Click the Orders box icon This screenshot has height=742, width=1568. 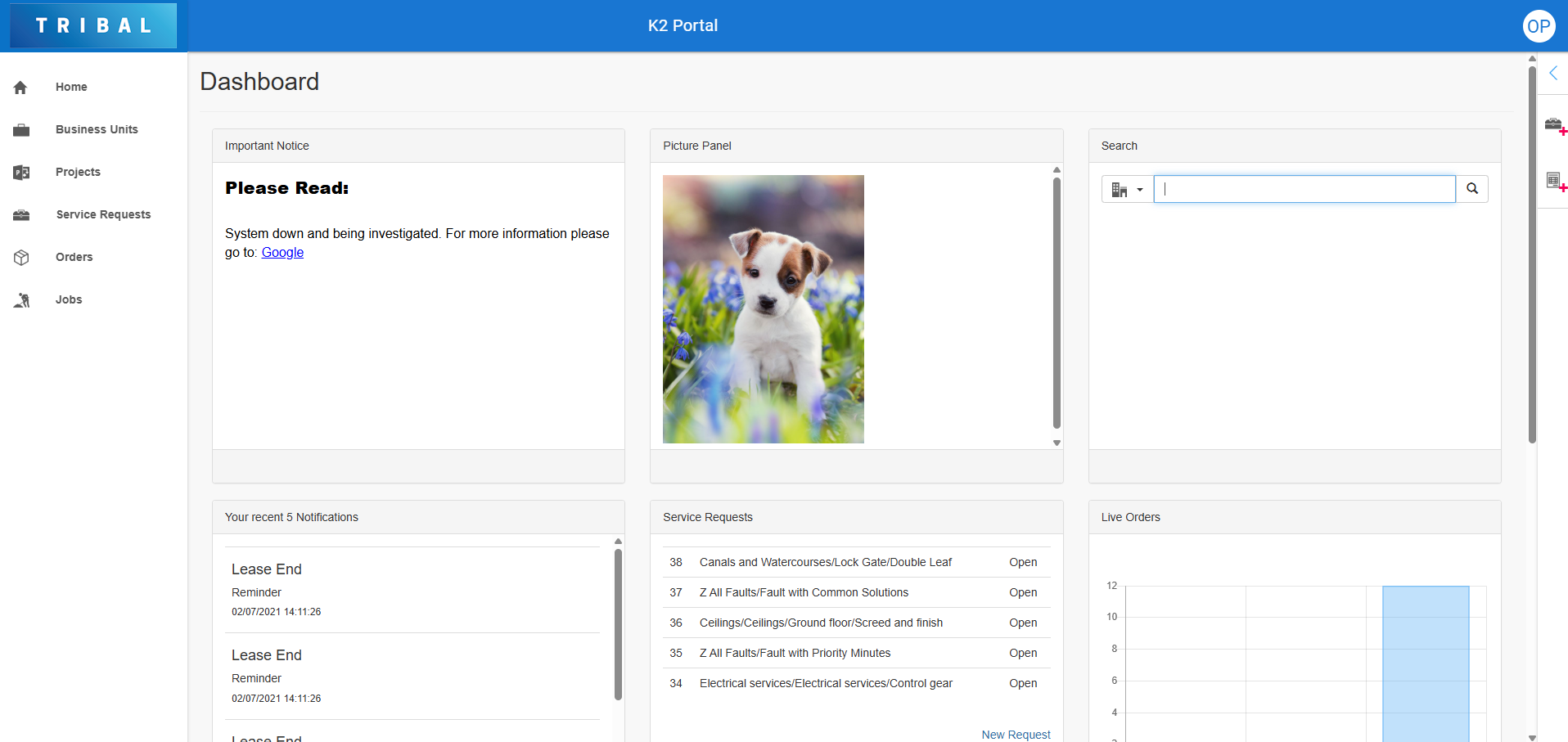pyautogui.click(x=21, y=258)
